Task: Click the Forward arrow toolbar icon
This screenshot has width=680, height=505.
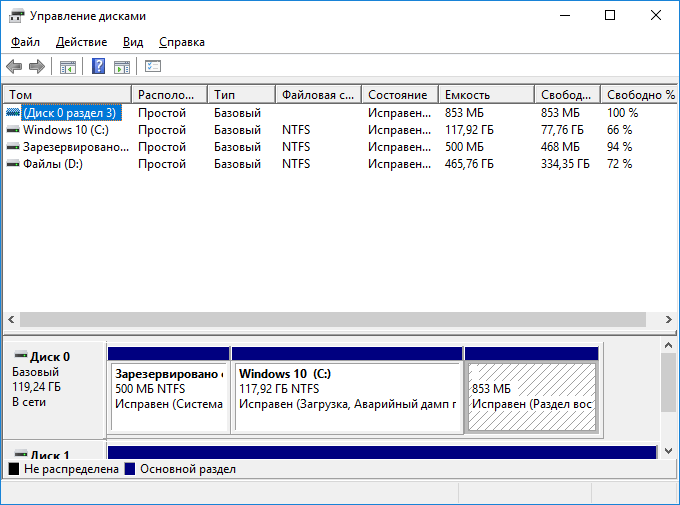Action: tap(37, 67)
